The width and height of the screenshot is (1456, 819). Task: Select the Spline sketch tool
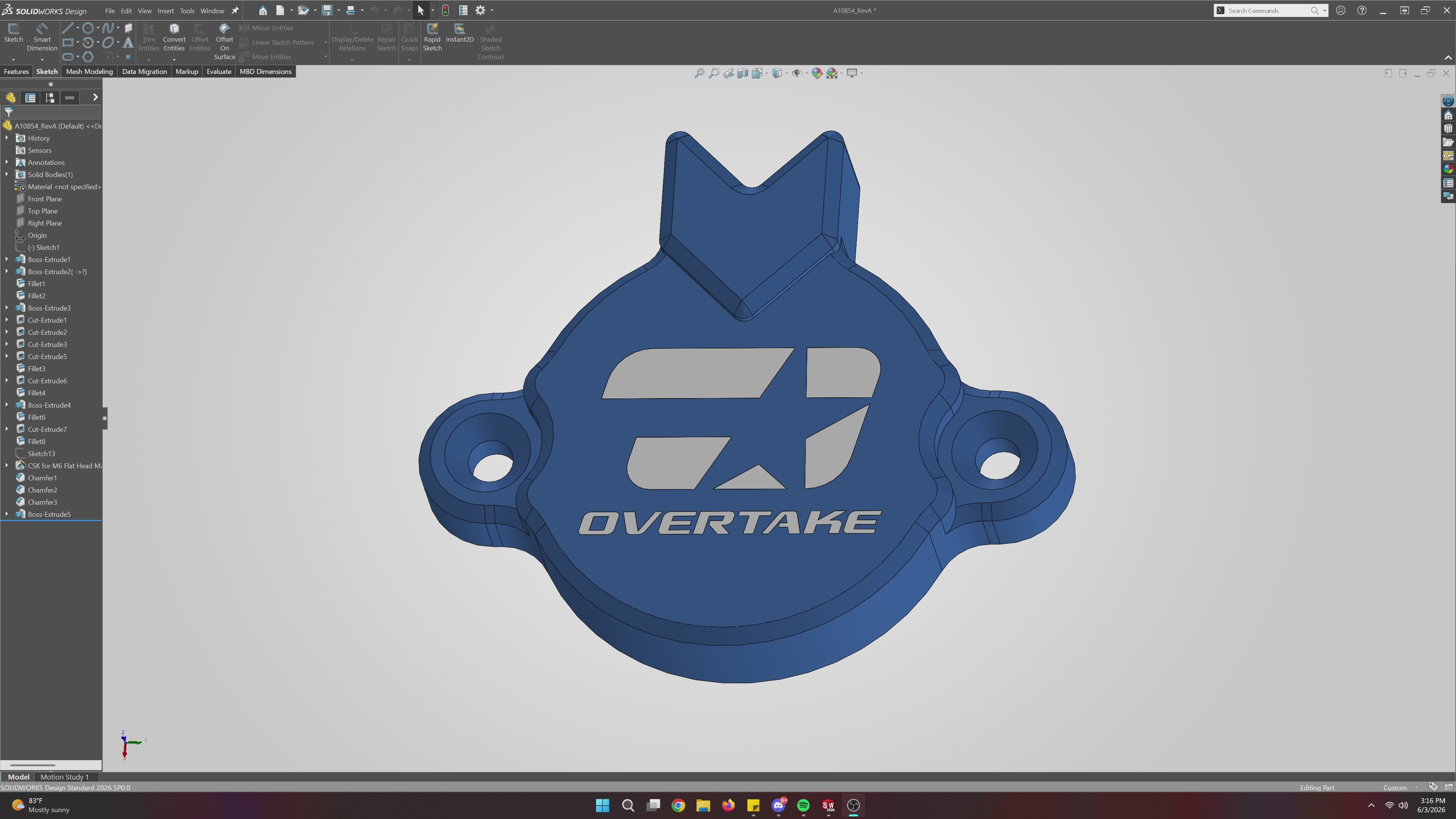point(108,28)
